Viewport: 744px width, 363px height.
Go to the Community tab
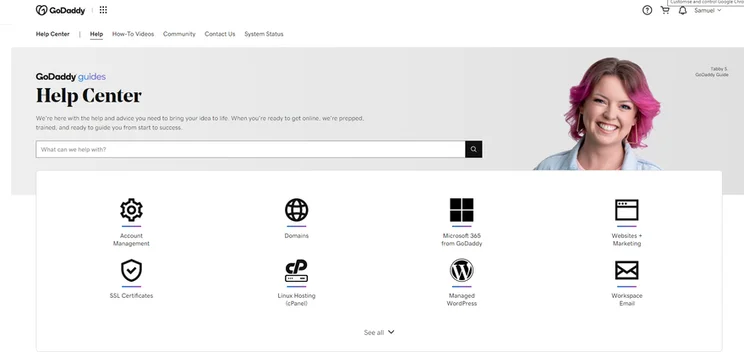[x=179, y=34]
